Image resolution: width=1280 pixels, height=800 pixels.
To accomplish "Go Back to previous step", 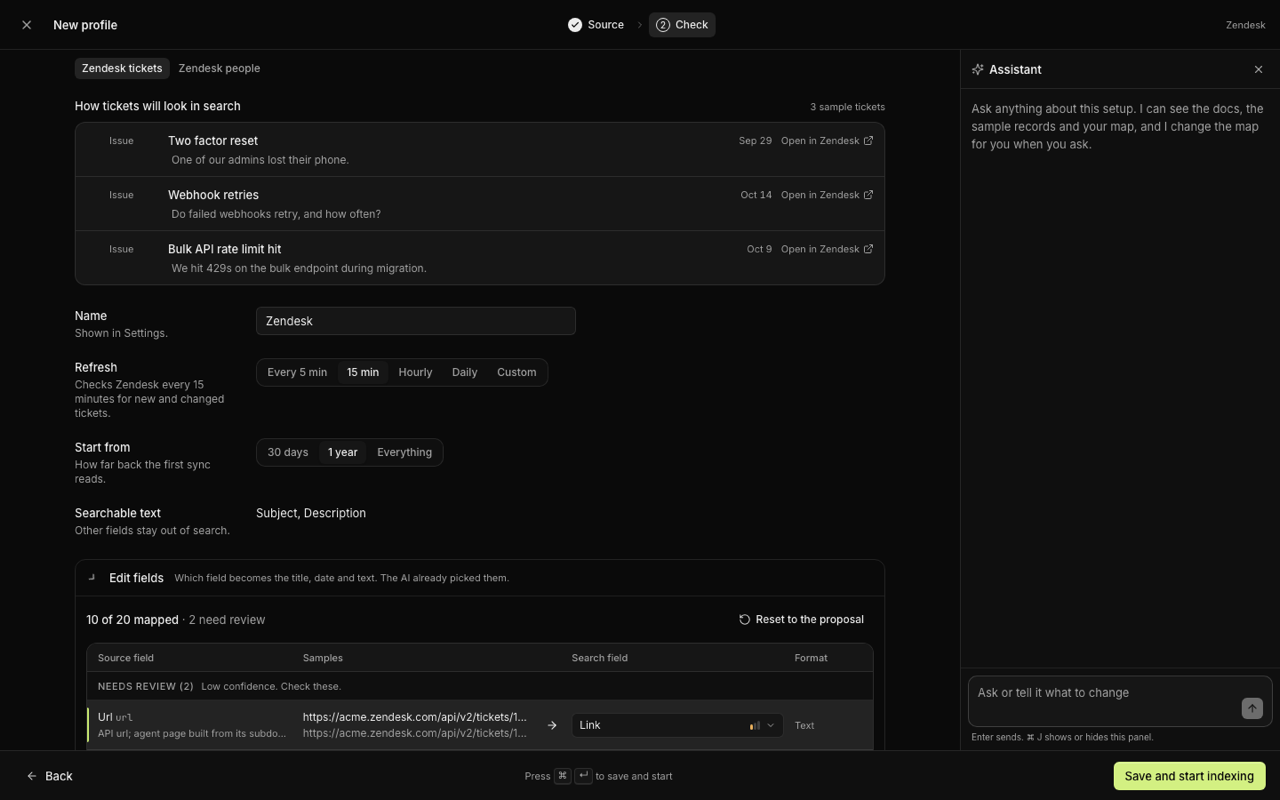I will coord(50,776).
